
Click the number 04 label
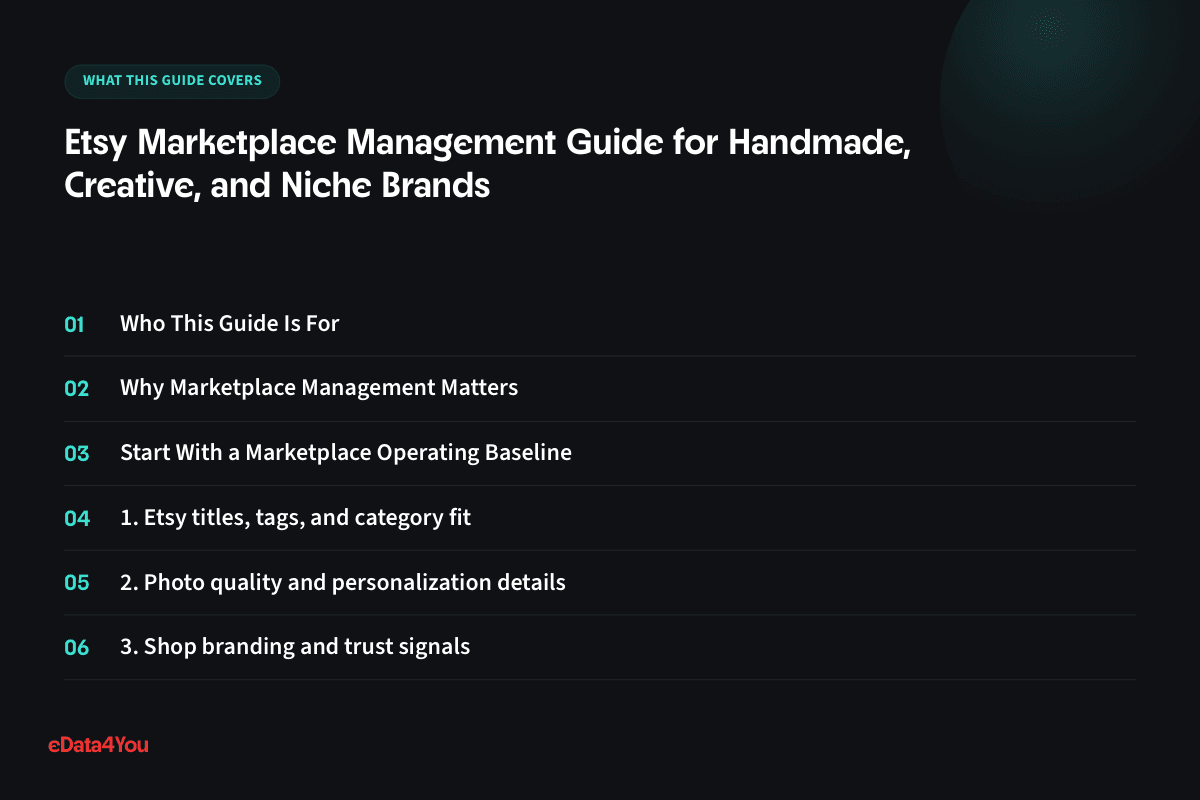77,518
